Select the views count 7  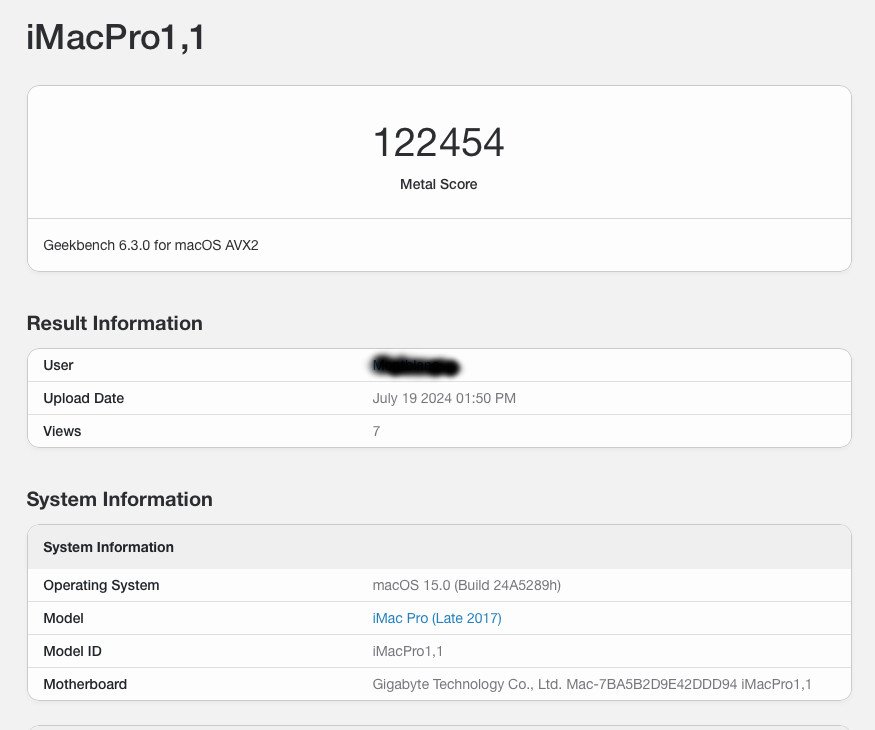point(376,431)
